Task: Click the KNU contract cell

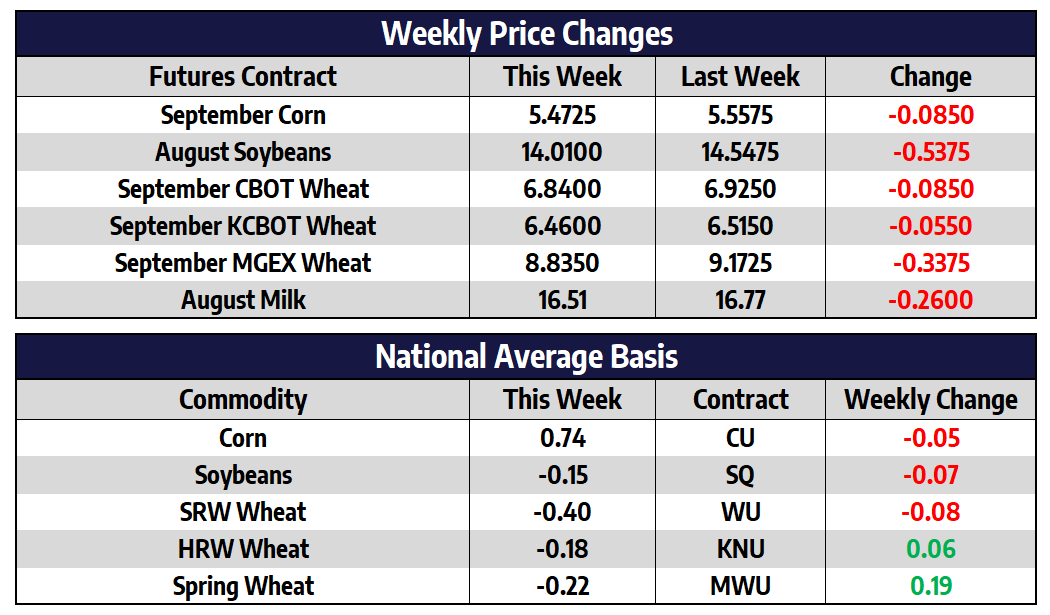Action: click(740, 549)
